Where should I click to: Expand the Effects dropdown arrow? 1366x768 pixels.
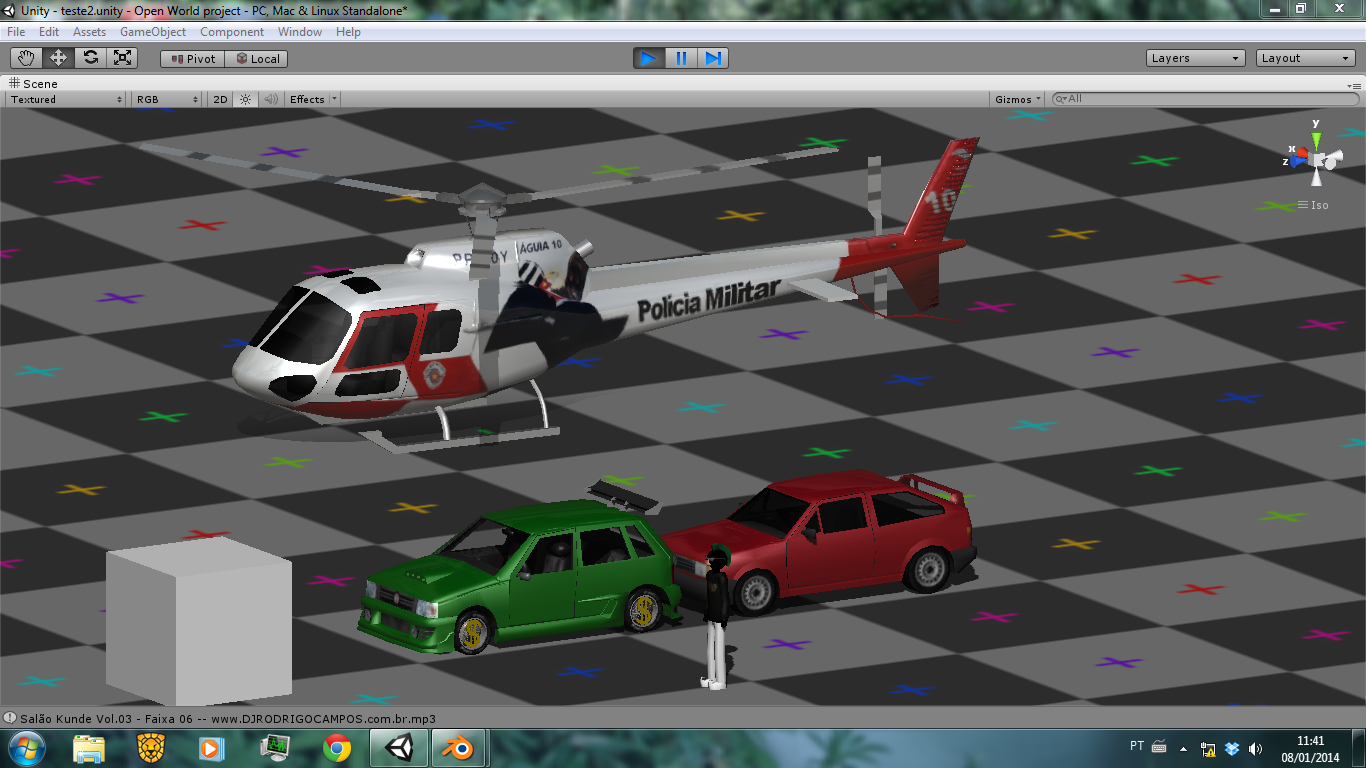click(x=334, y=99)
